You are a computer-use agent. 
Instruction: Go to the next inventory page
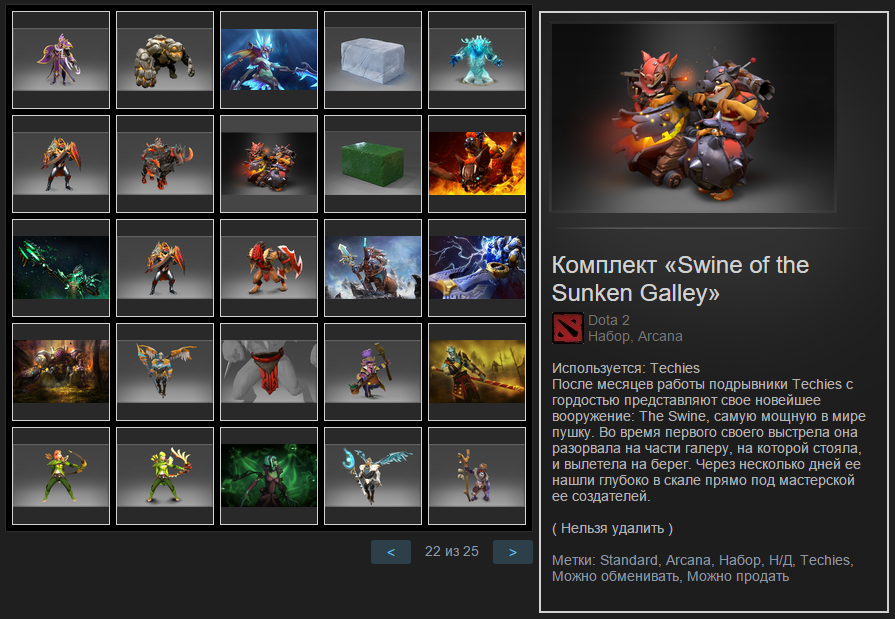513,552
